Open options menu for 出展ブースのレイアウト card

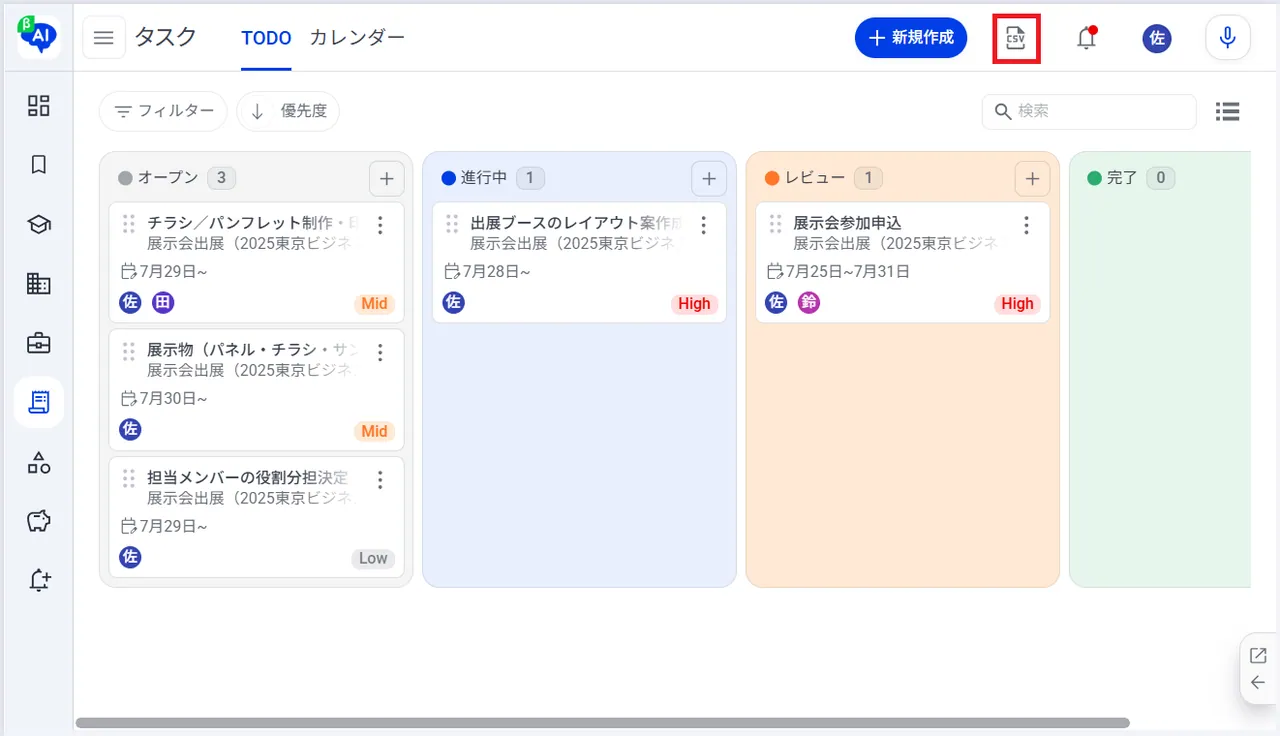[x=704, y=225]
